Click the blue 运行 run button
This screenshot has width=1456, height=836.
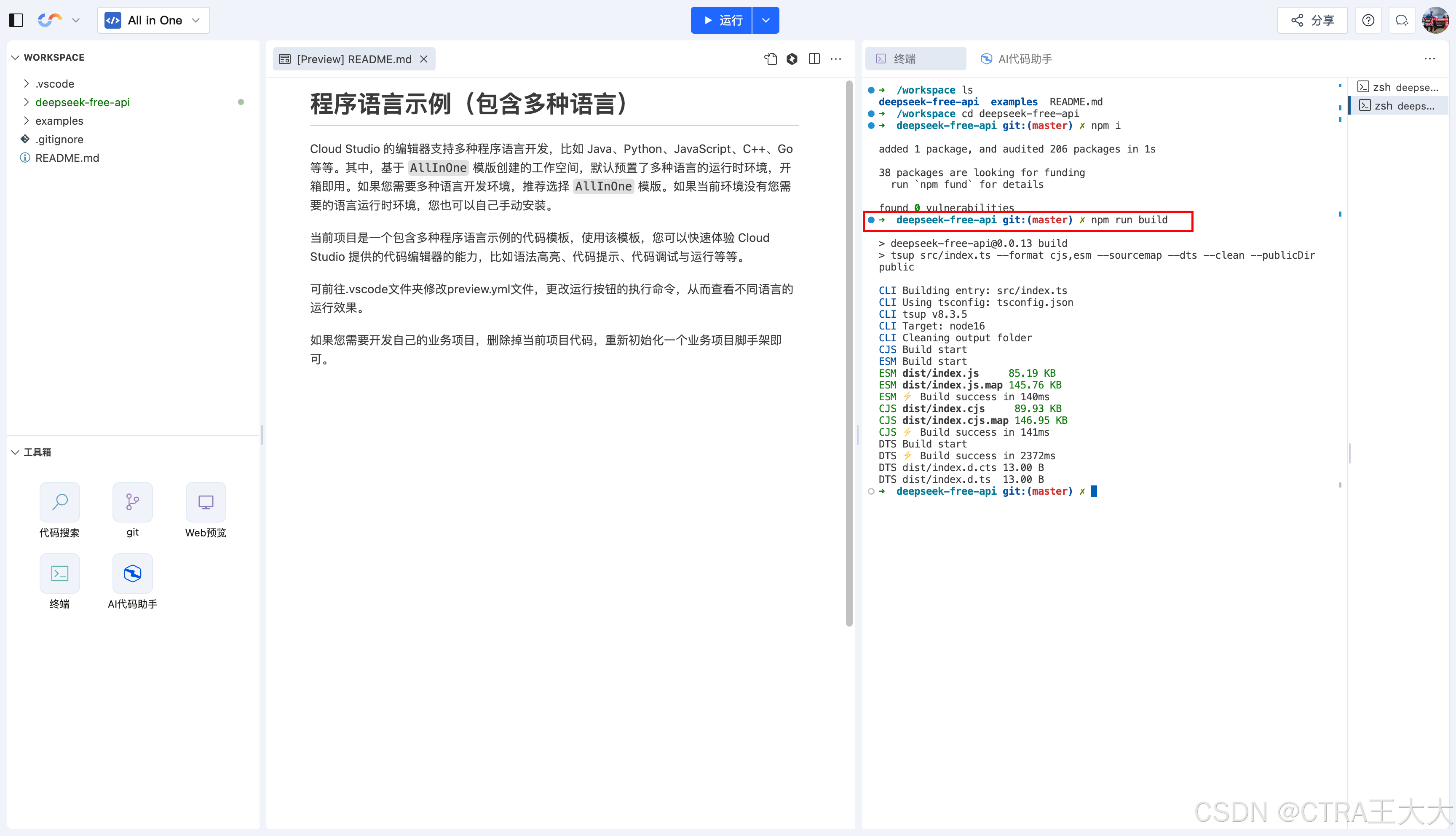pos(721,21)
